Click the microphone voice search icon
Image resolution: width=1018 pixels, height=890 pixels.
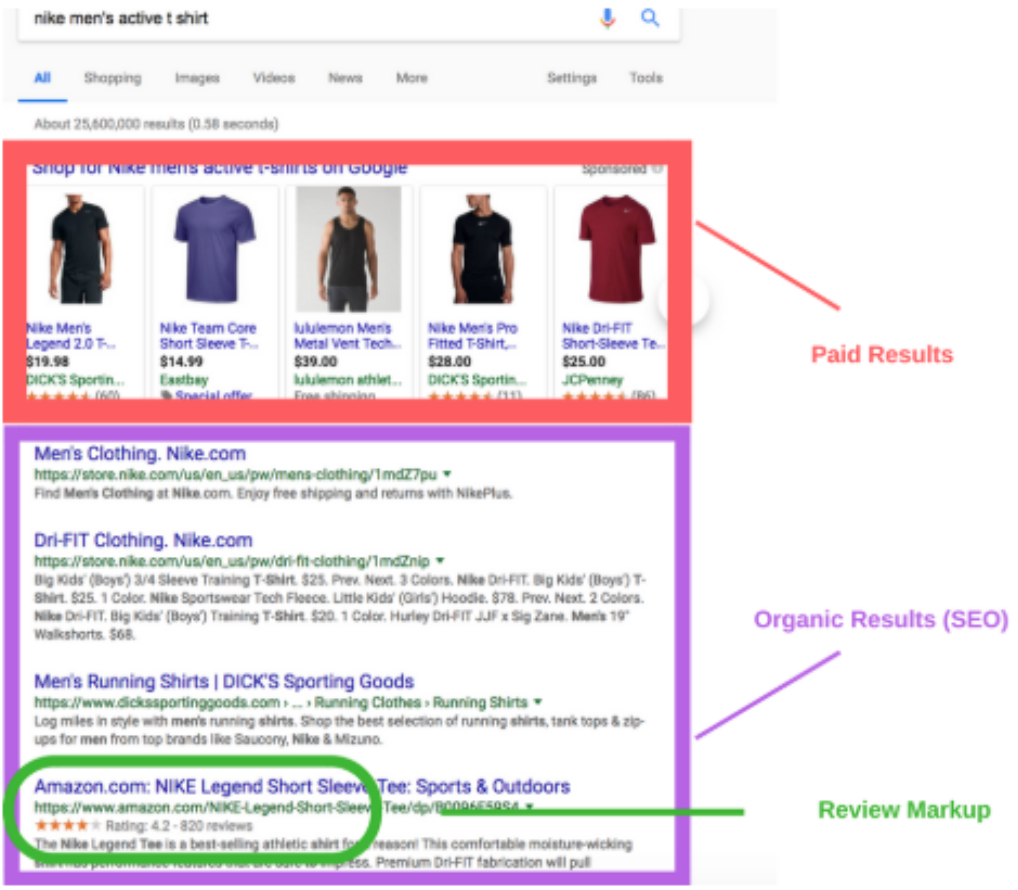click(x=608, y=18)
